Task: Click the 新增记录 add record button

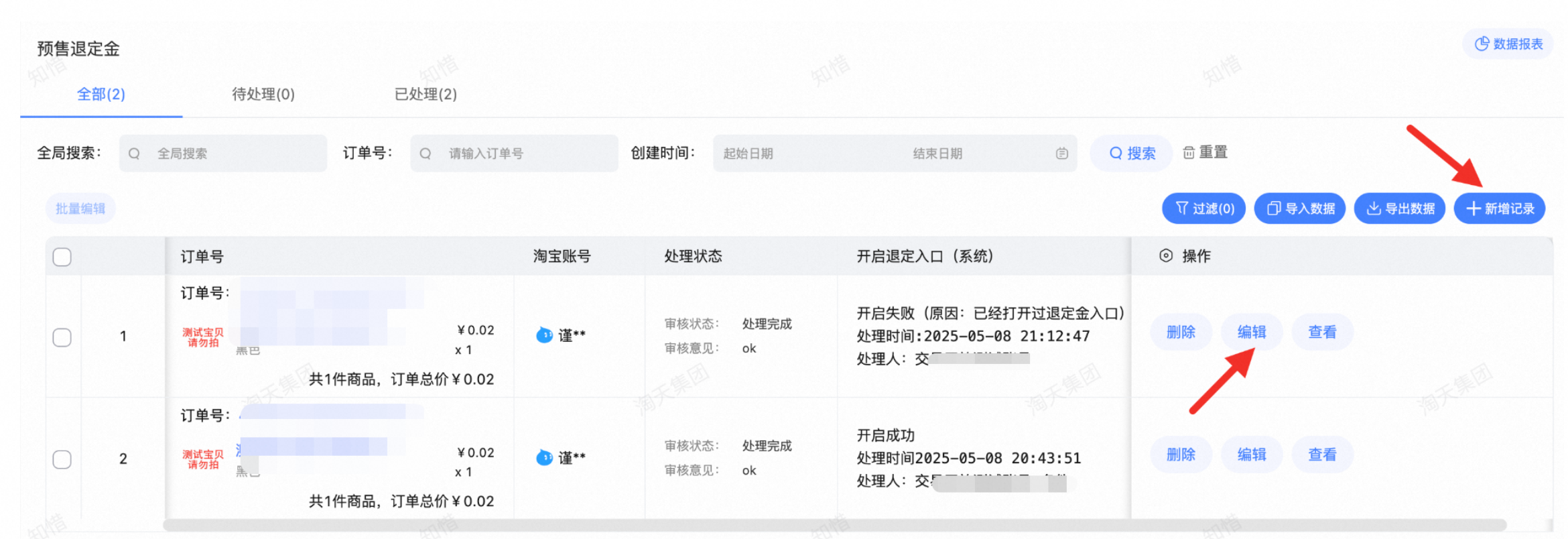Action: 1500,208
